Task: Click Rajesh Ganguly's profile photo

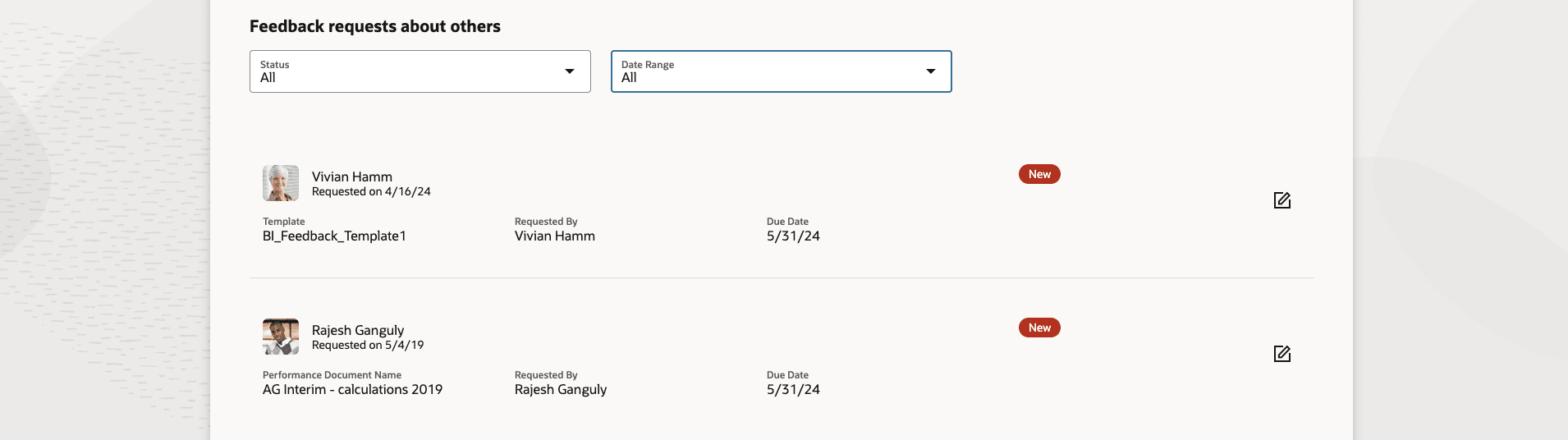Action: tap(281, 337)
